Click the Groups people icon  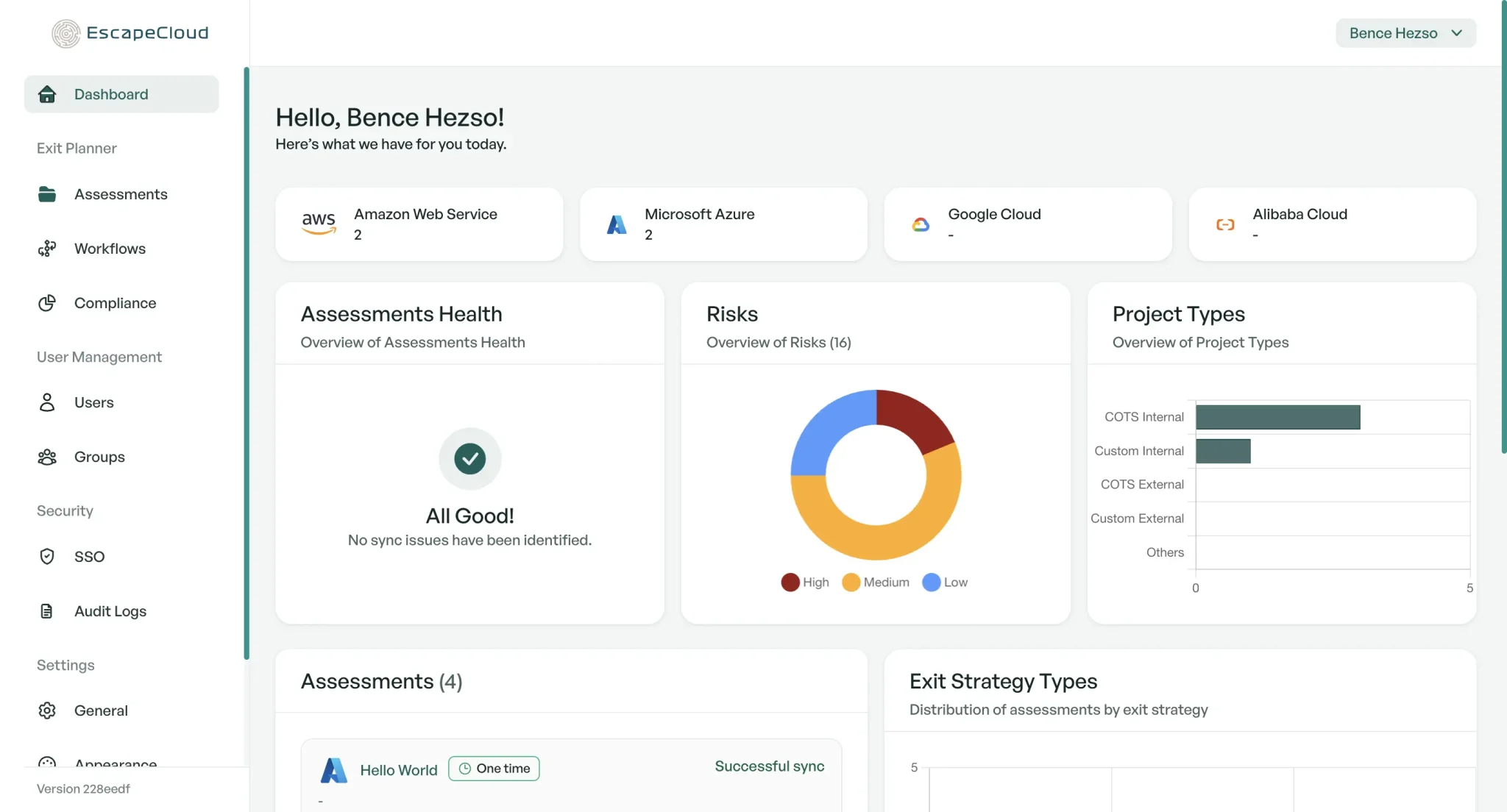pyautogui.click(x=47, y=457)
